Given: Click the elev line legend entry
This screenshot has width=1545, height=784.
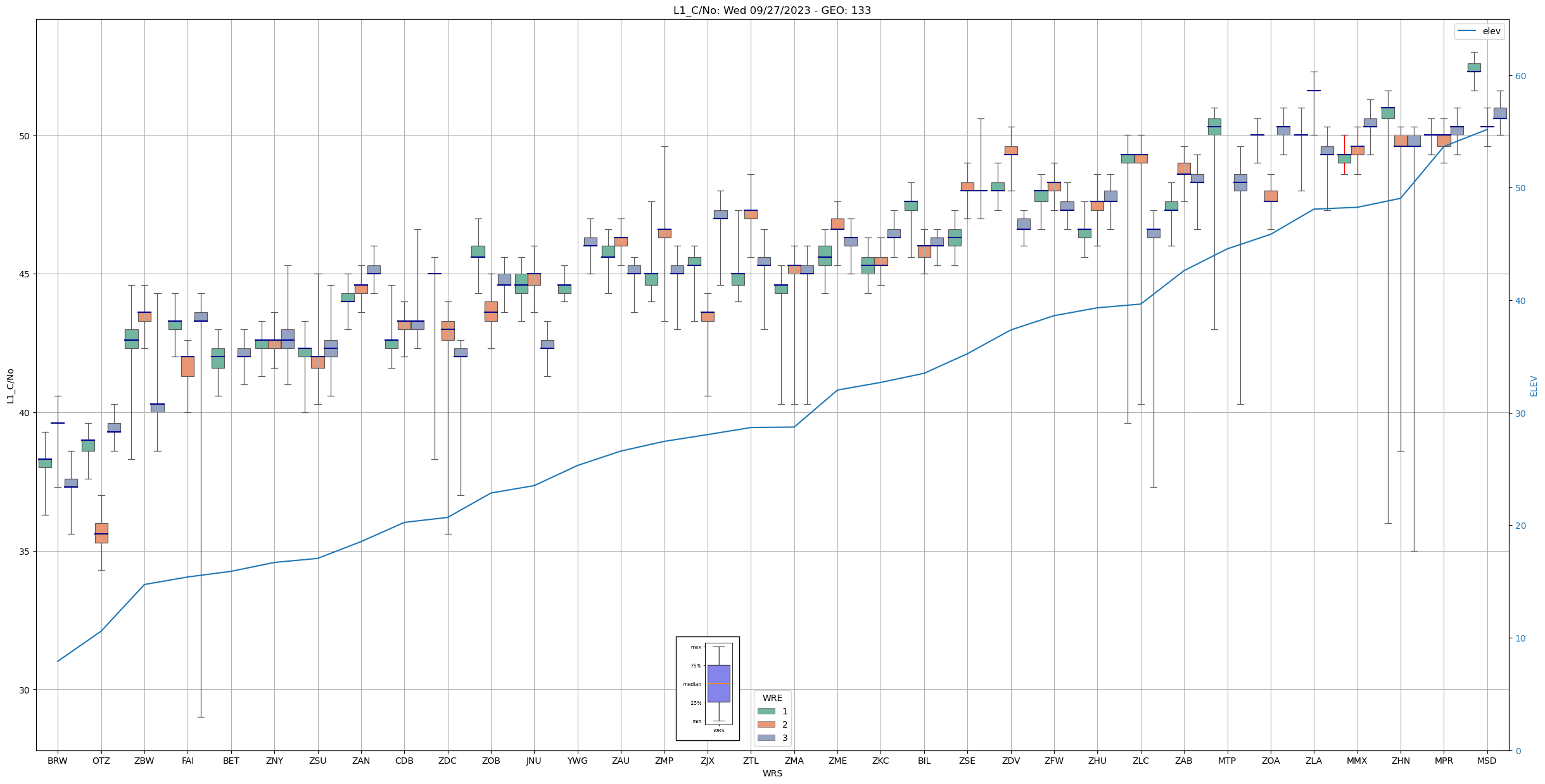Looking at the screenshot, I should 1478,31.
